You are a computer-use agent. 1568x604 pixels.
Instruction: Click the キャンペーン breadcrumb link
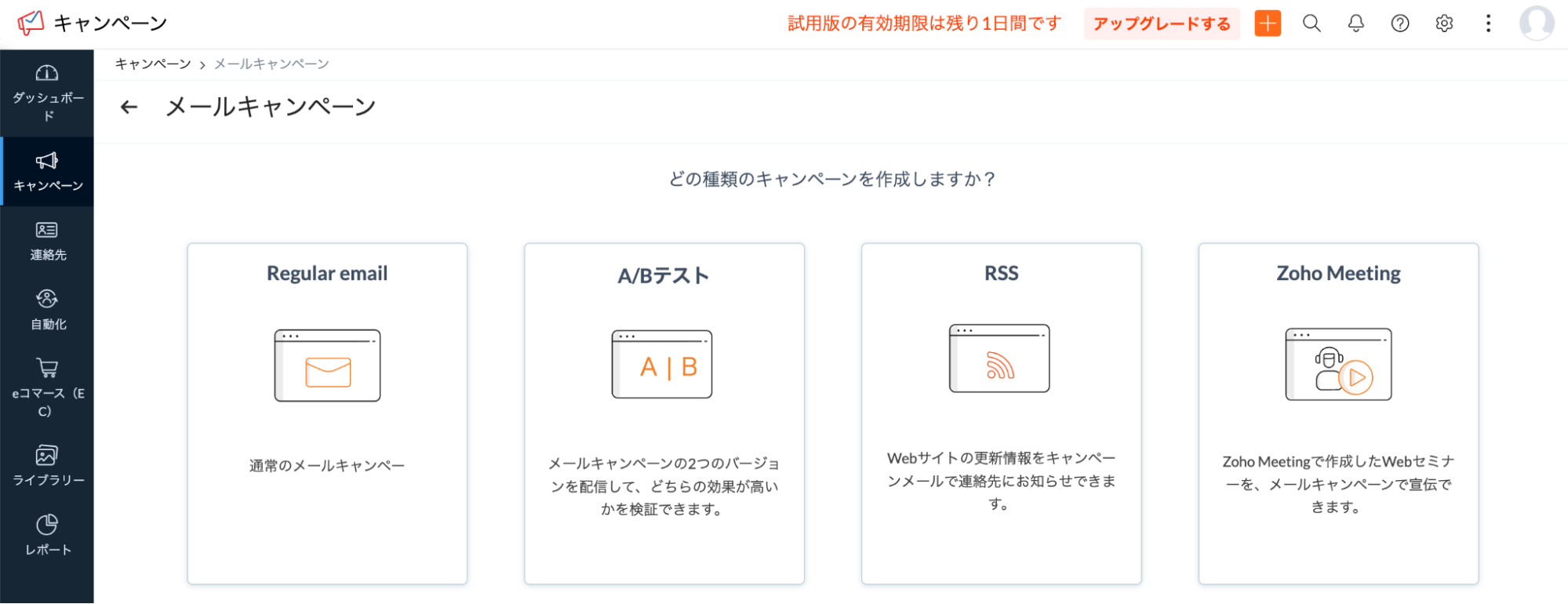pos(153,64)
